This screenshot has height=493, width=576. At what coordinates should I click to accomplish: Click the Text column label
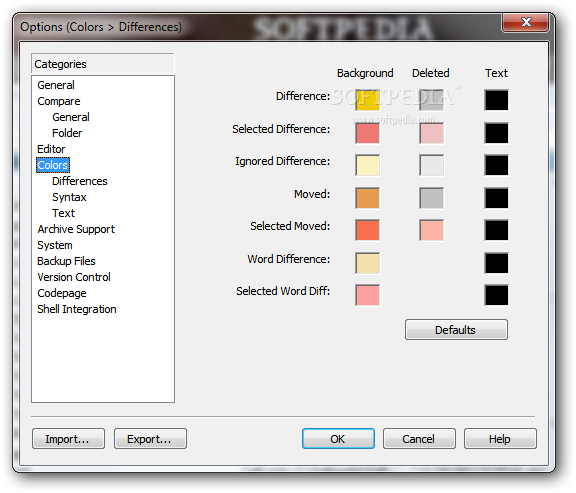click(496, 73)
